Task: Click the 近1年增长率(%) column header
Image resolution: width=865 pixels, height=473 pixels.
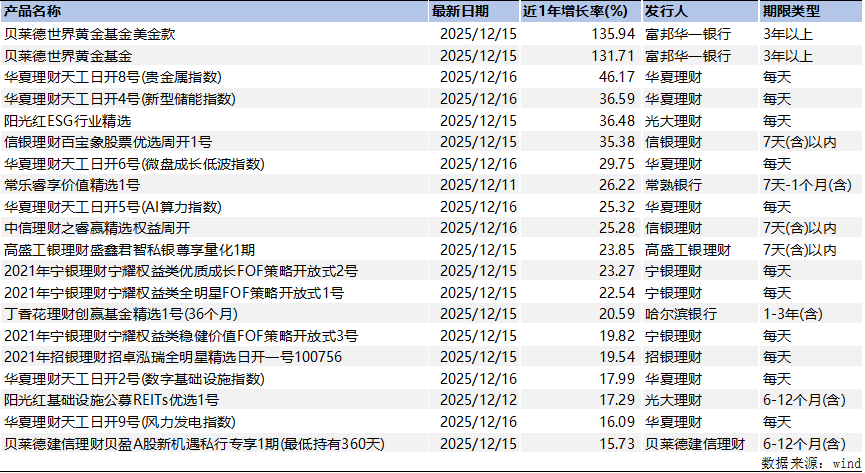Action: tap(575, 11)
